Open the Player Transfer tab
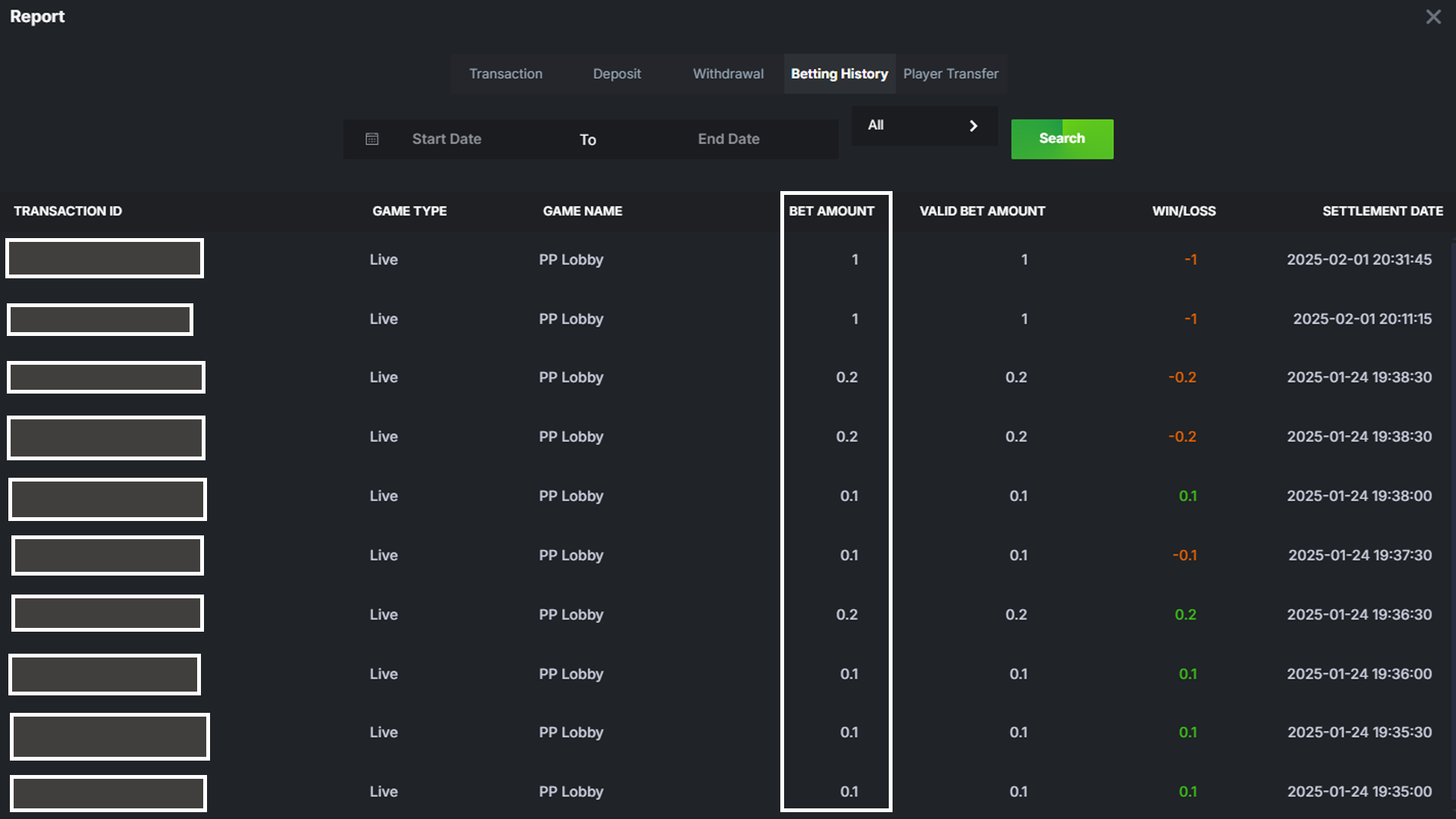 [x=950, y=74]
